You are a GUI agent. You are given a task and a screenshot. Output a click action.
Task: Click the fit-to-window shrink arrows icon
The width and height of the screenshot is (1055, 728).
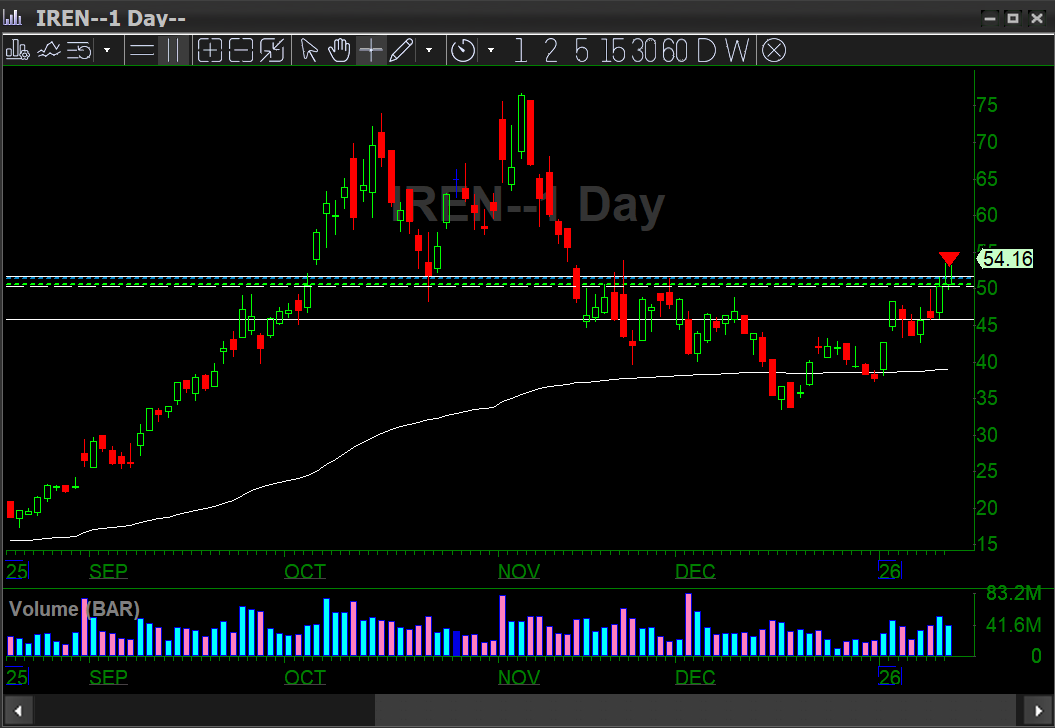tap(272, 50)
